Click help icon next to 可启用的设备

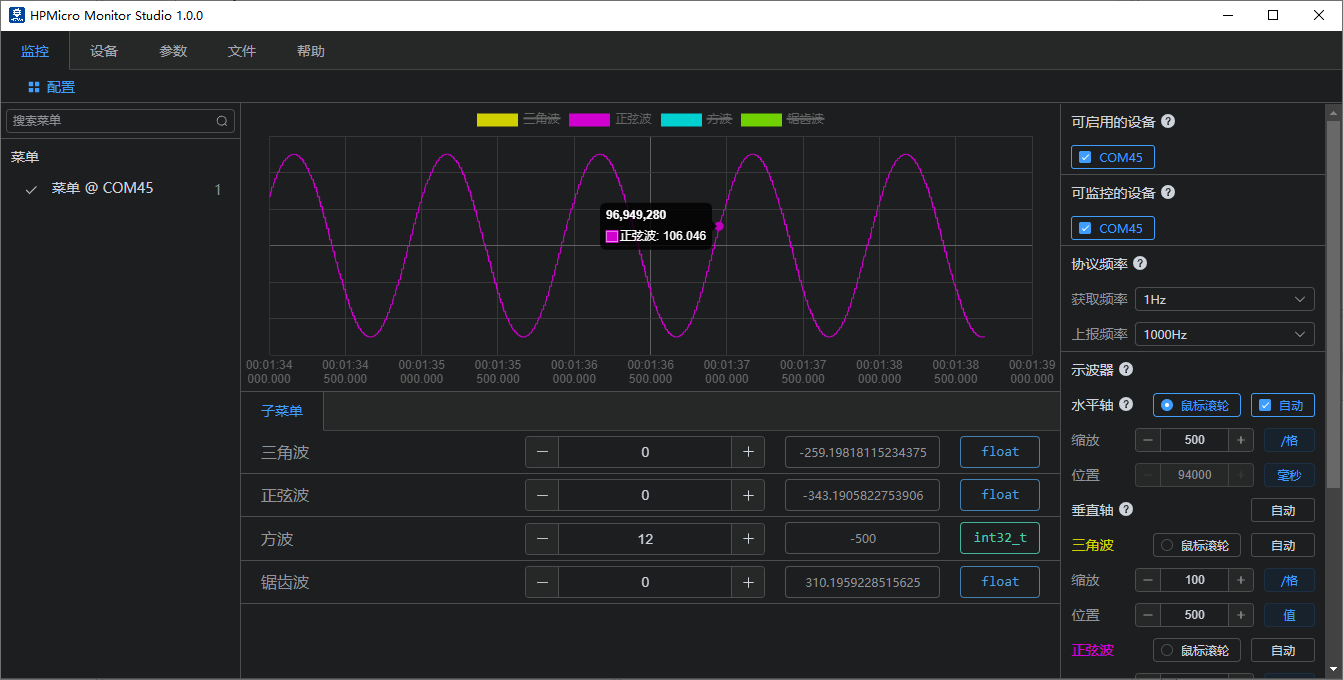click(1168, 121)
